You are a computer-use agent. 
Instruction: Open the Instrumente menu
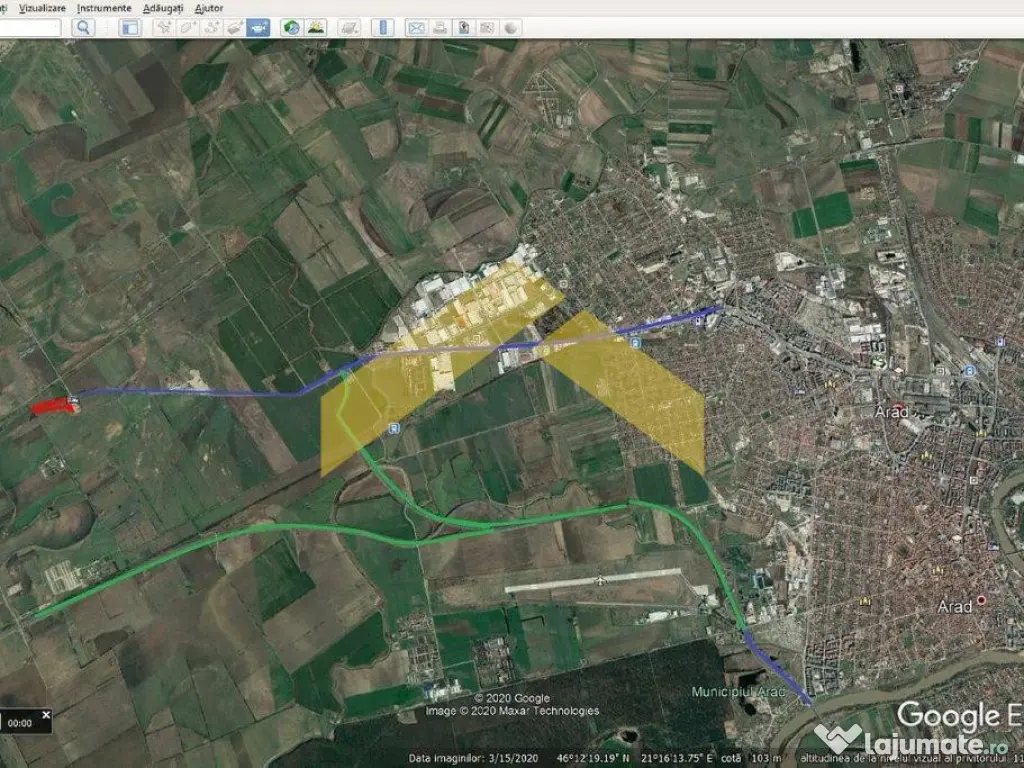click(x=103, y=7)
